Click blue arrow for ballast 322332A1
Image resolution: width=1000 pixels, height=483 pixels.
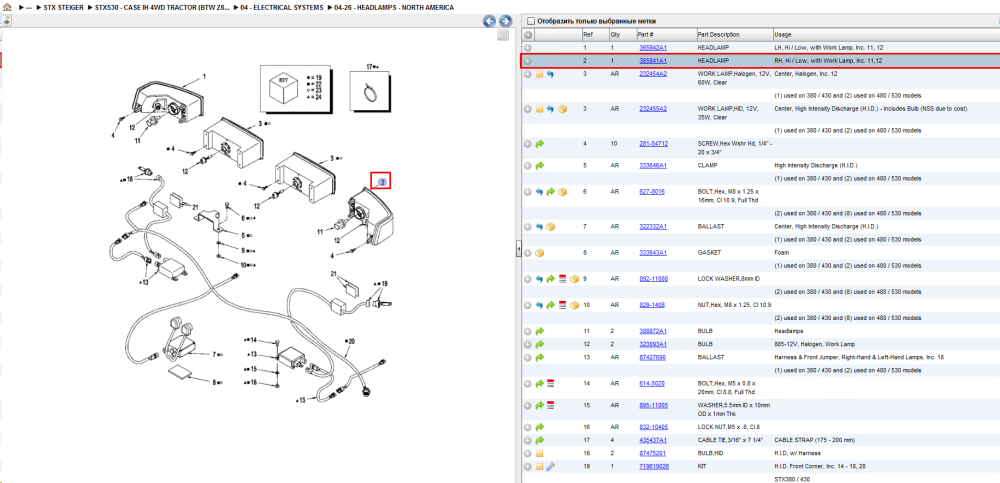point(540,227)
